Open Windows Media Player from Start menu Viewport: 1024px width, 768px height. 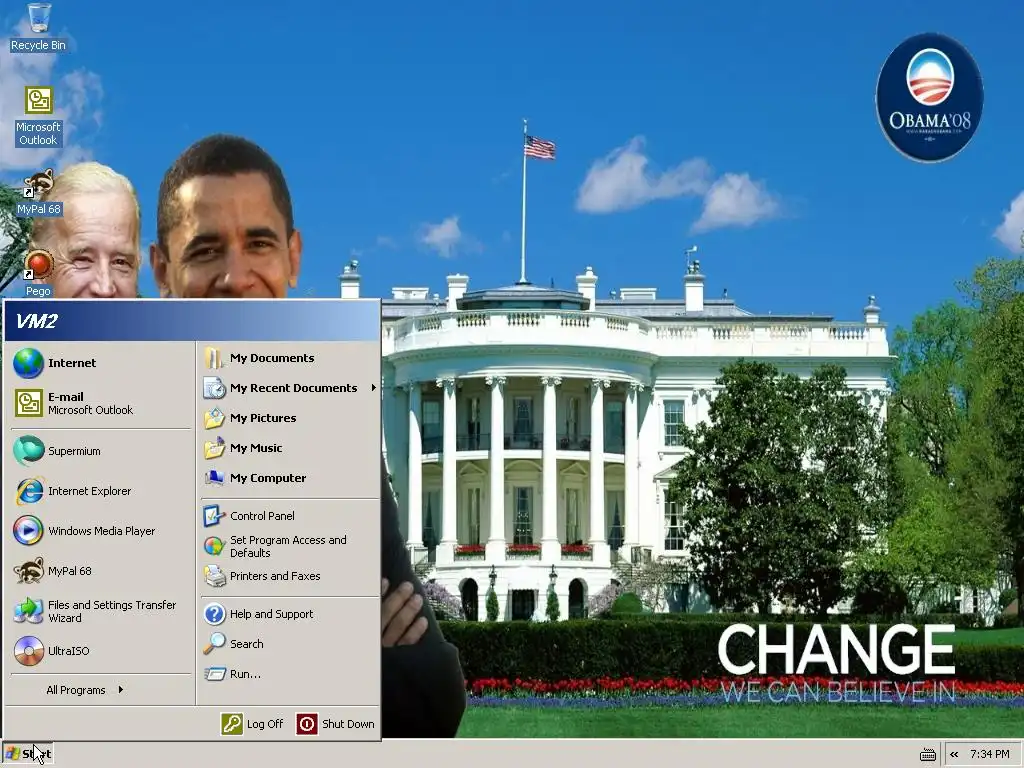(x=101, y=531)
